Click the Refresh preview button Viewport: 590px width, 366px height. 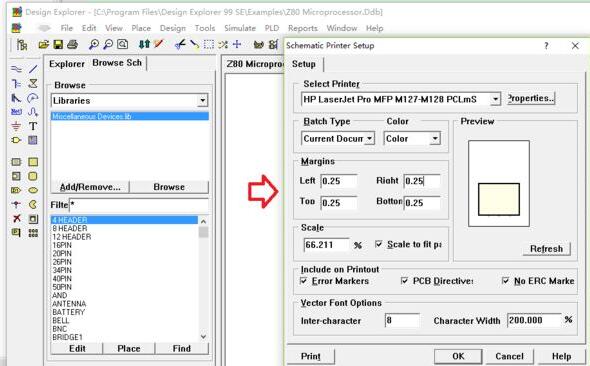coord(546,249)
